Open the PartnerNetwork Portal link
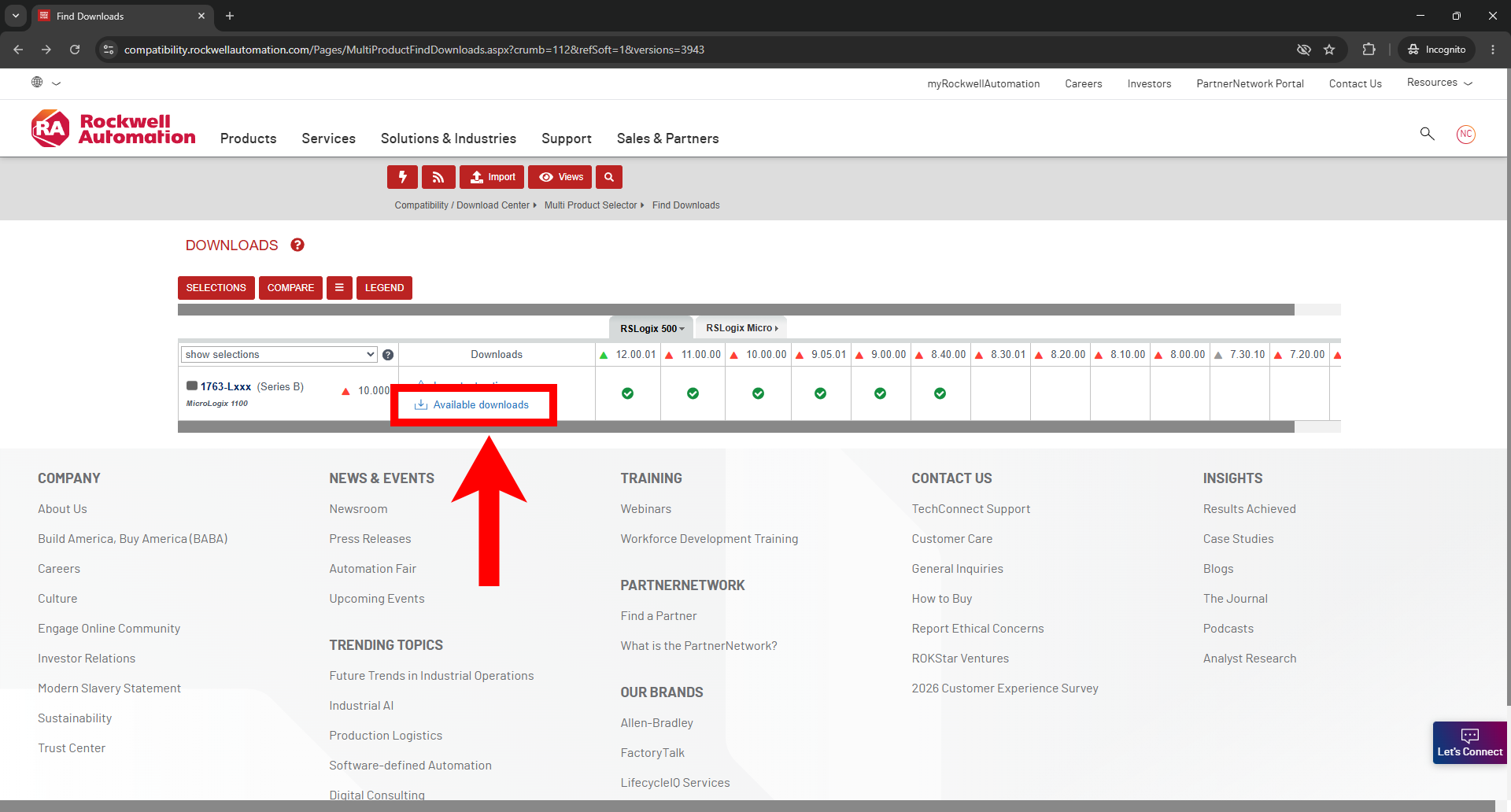The image size is (1511, 812). click(1250, 83)
